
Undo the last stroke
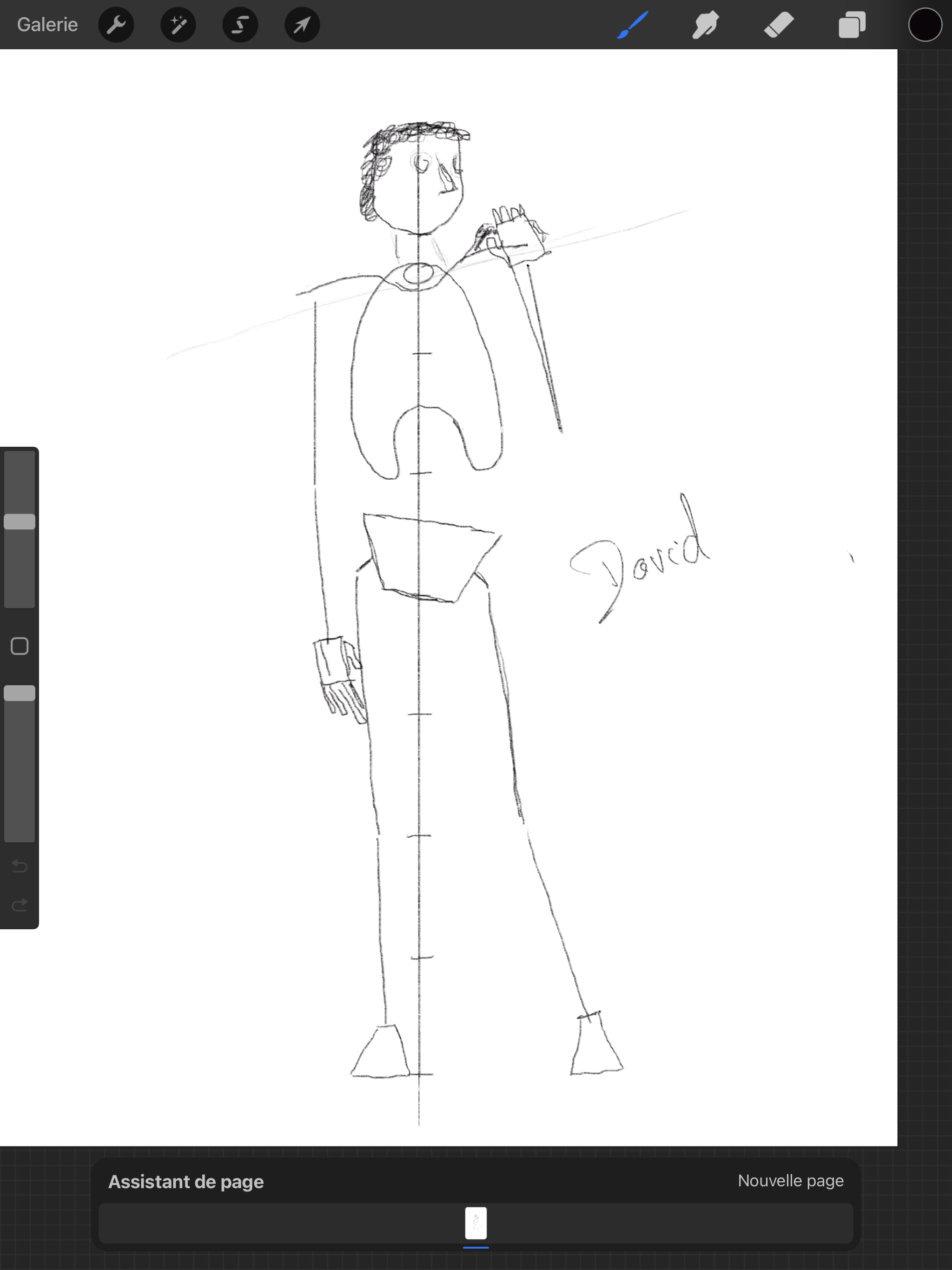pyautogui.click(x=20, y=865)
